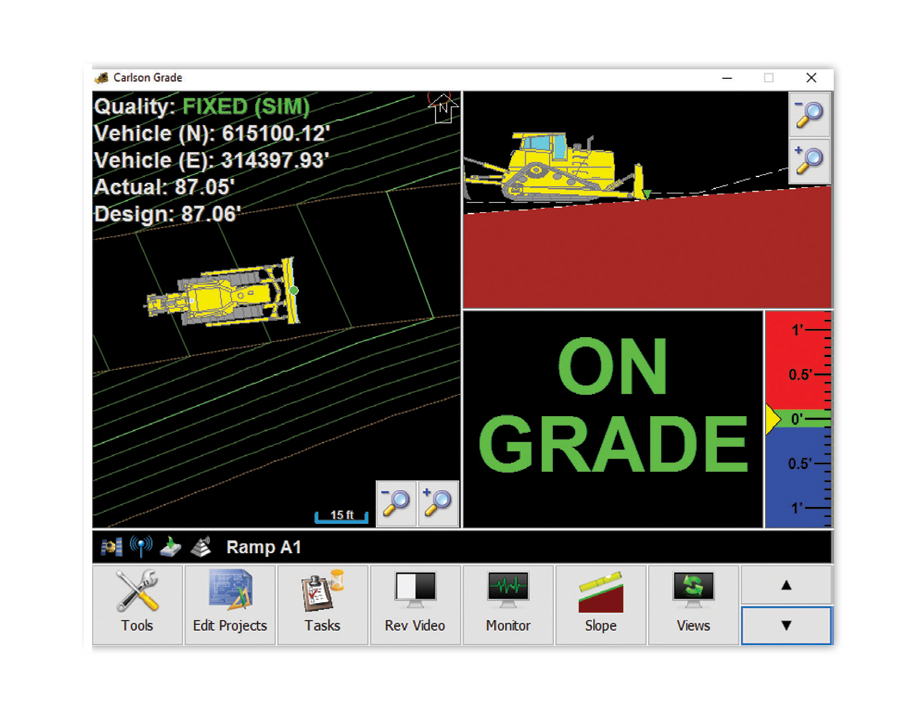Click the green arrow surface icon in status bar
923x715 pixels.
171,547
